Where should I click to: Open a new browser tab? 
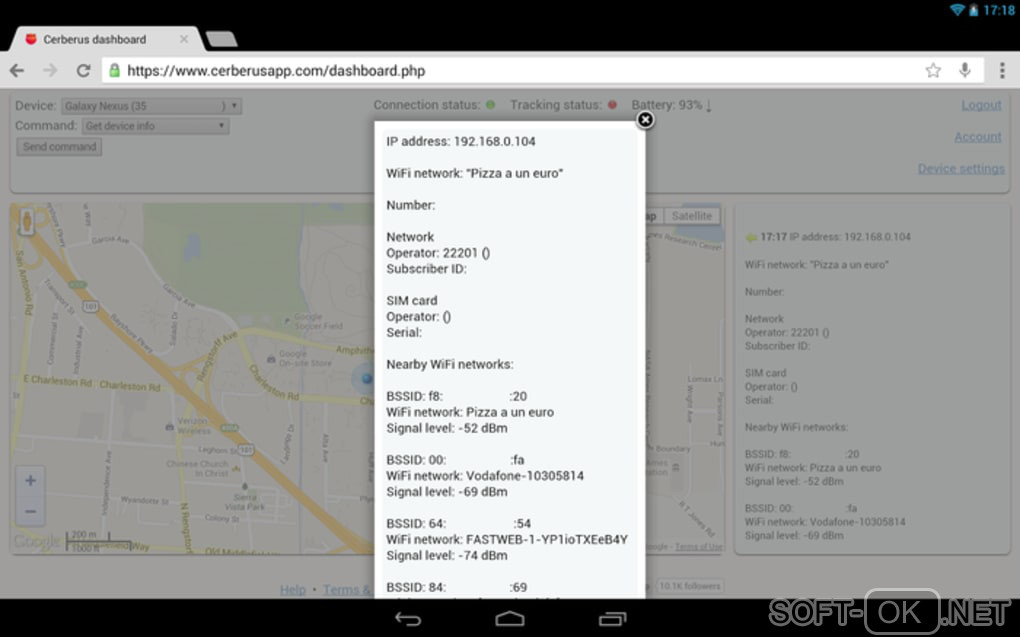[222, 40]
